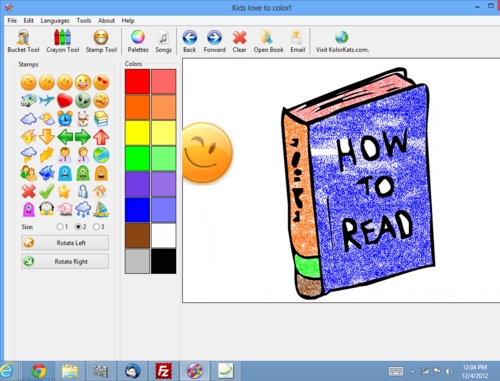Pick the lucky cat stamp
Screen dimensions: 500x381
coord(83,118)
